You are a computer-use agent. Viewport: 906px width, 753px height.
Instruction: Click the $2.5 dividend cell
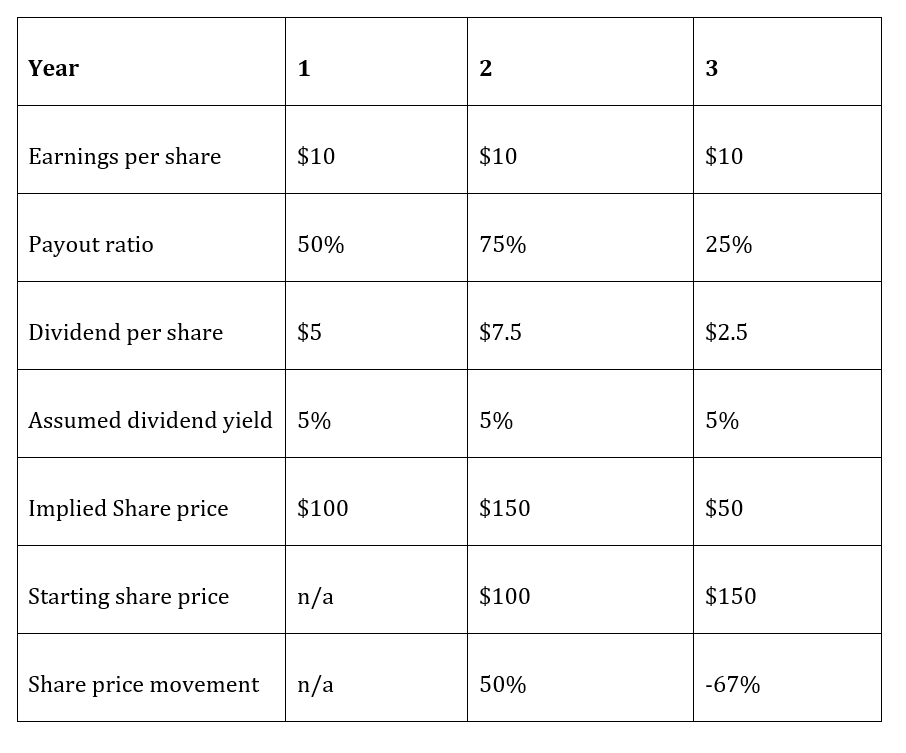(726, 333)
